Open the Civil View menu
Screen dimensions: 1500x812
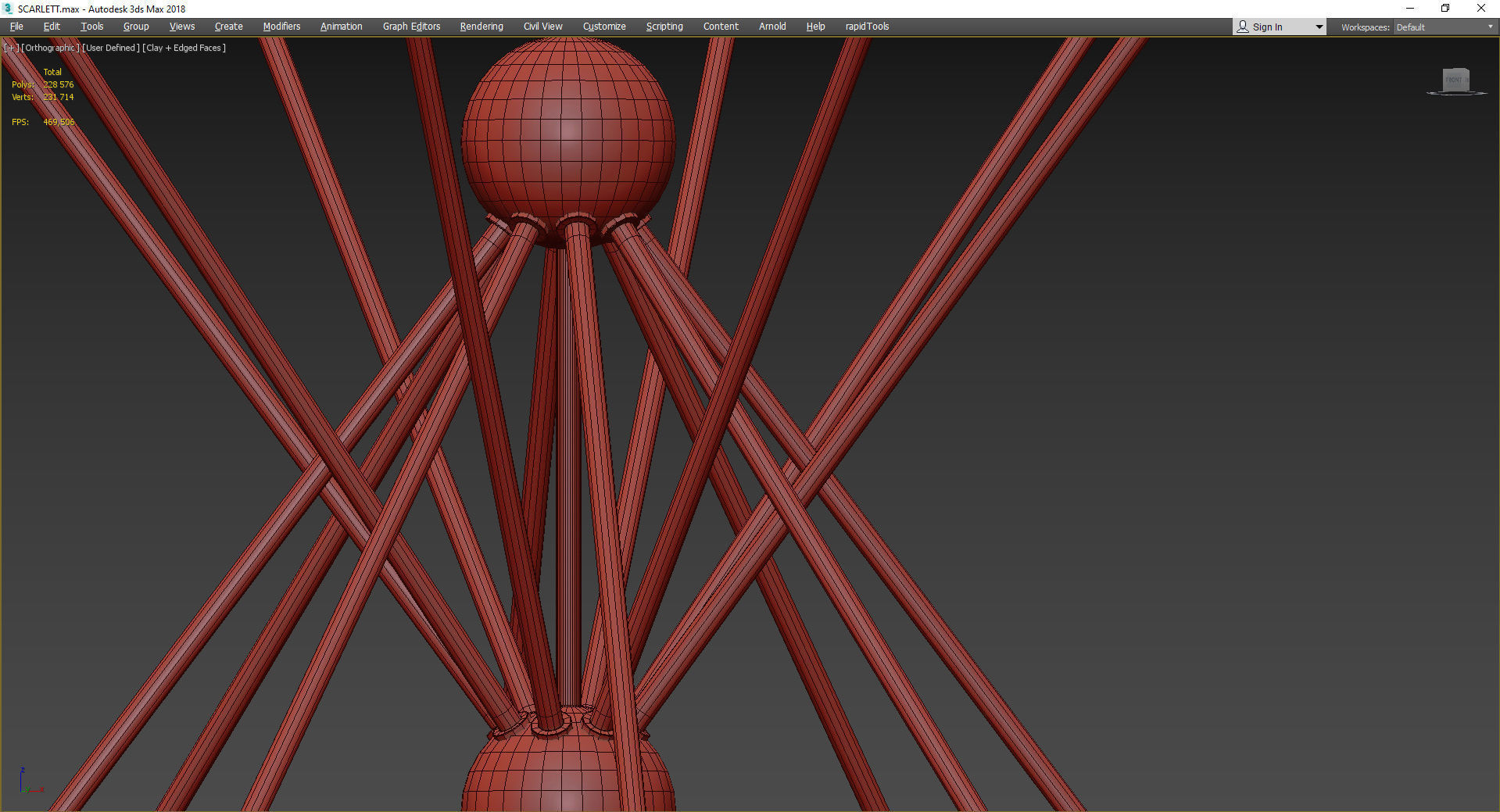point(543,27)
